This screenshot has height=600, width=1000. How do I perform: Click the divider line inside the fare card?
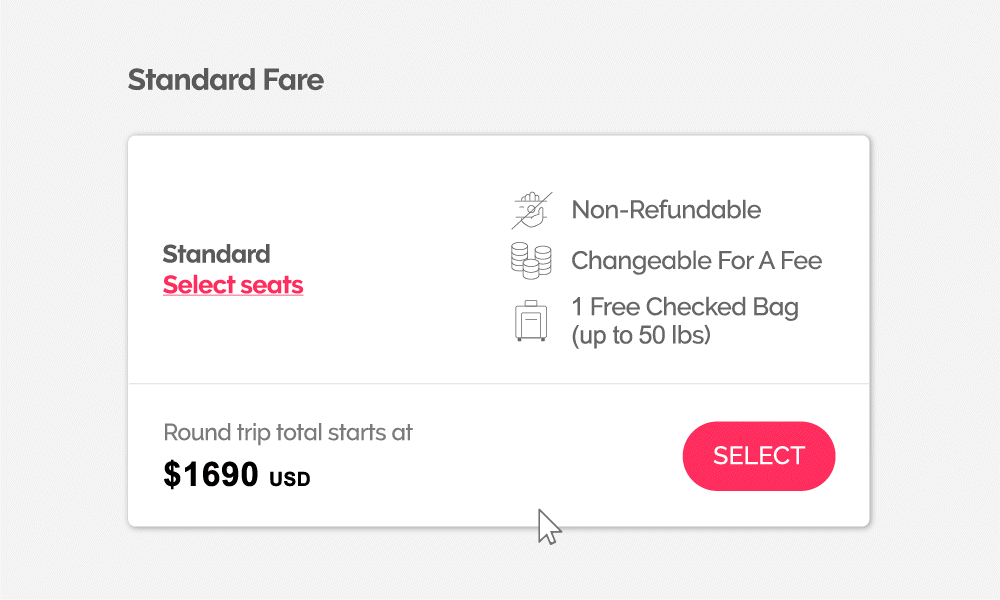[x=499, y=383]
